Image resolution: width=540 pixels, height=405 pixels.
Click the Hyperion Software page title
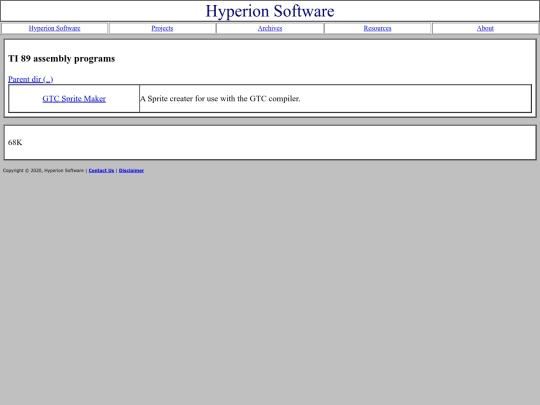(270, 11)
